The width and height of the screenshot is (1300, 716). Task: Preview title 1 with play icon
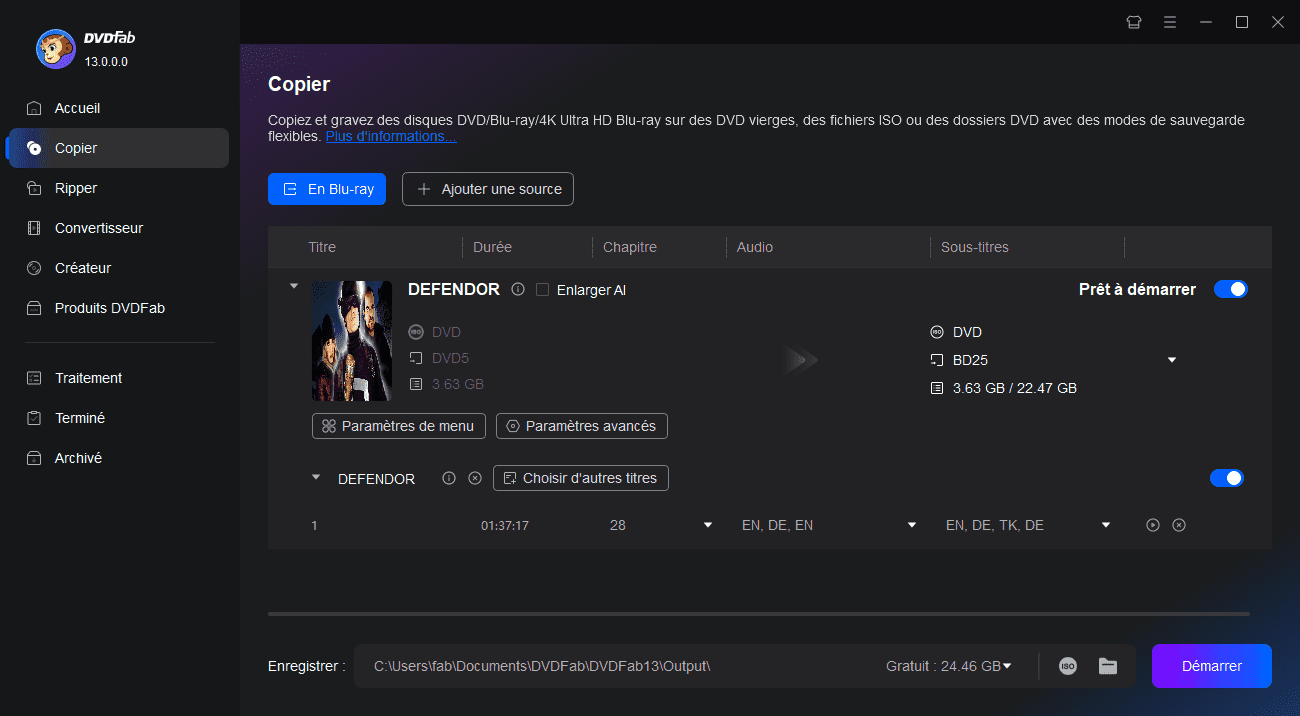point(1153,525)
